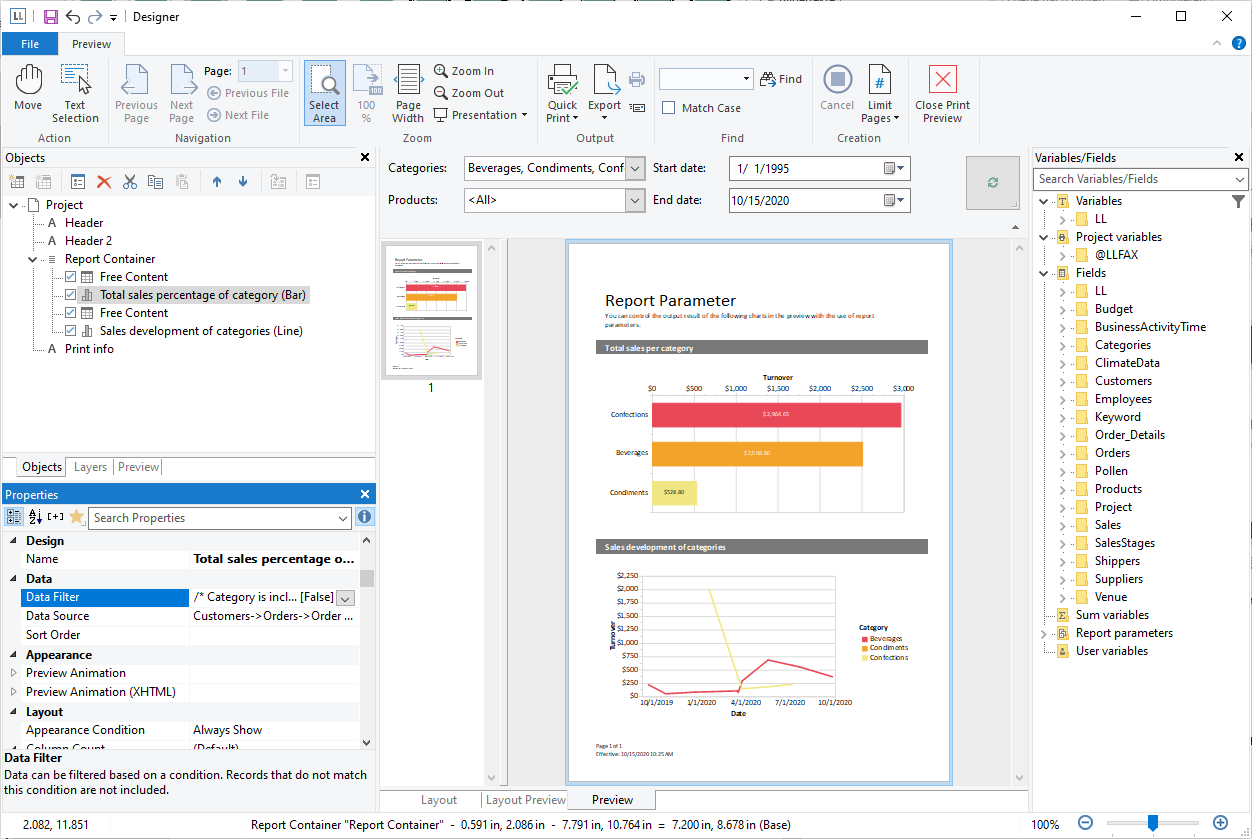Click the green refresh preview button
This screenshot has height=839, width=1252.
(x=992, y=183)
